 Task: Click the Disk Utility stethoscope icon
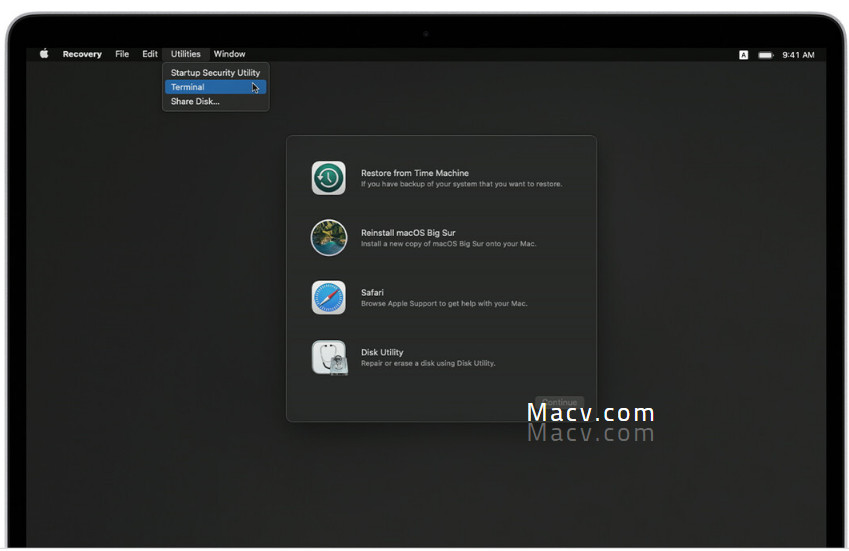pyautogui.click(x=329, y=357)
